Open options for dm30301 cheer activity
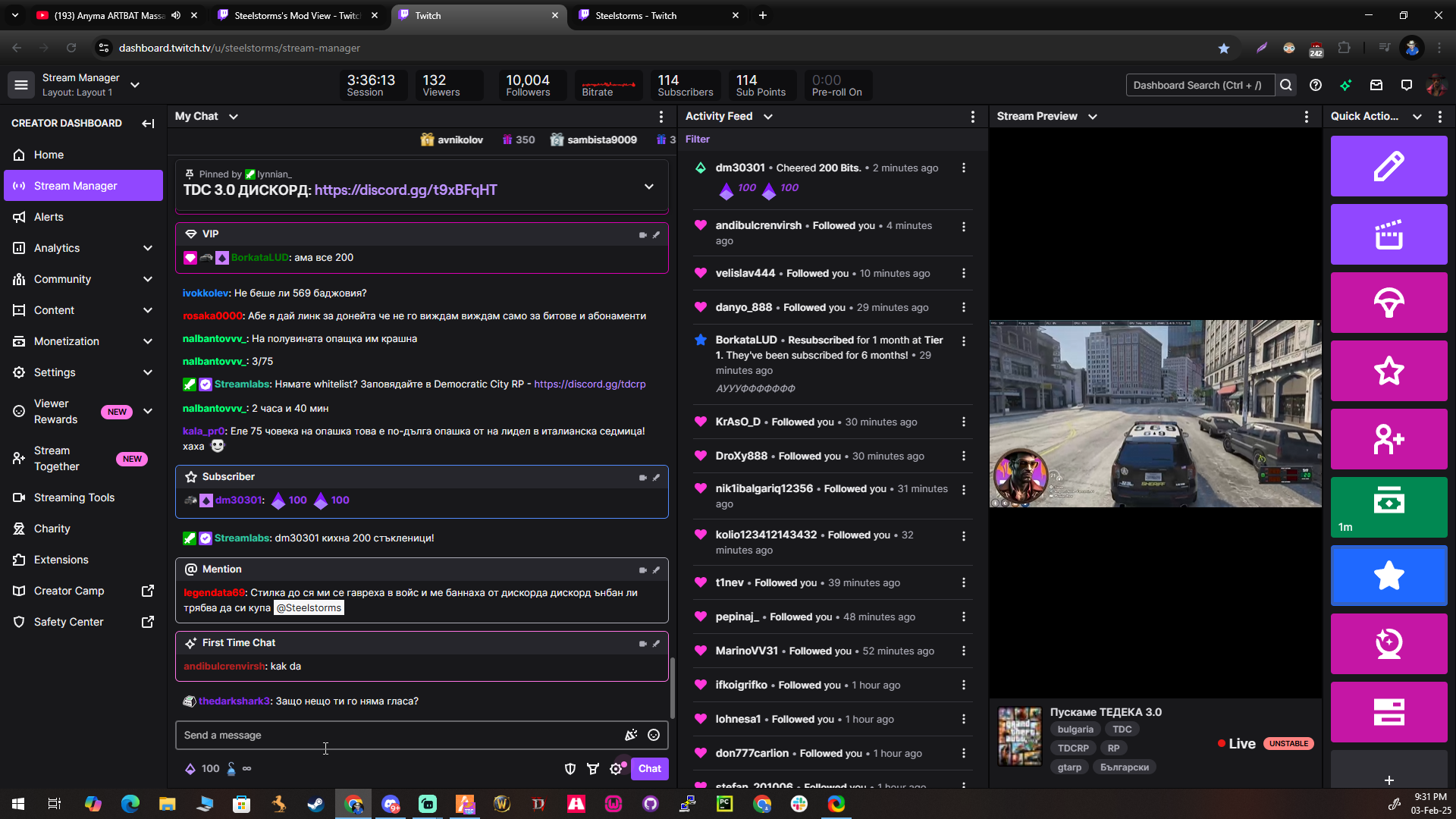The width and height of the screenshot is (1456, 819). click(x=964, y=168)
